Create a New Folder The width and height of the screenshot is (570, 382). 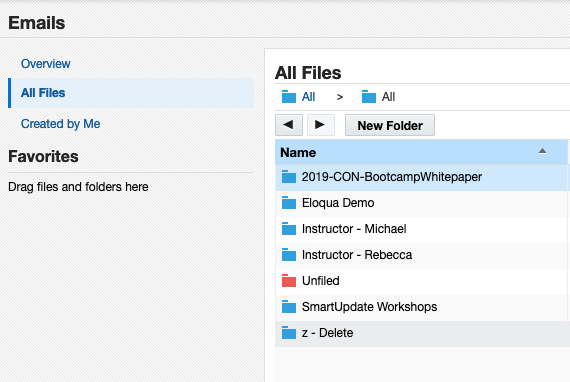(390, 125)
